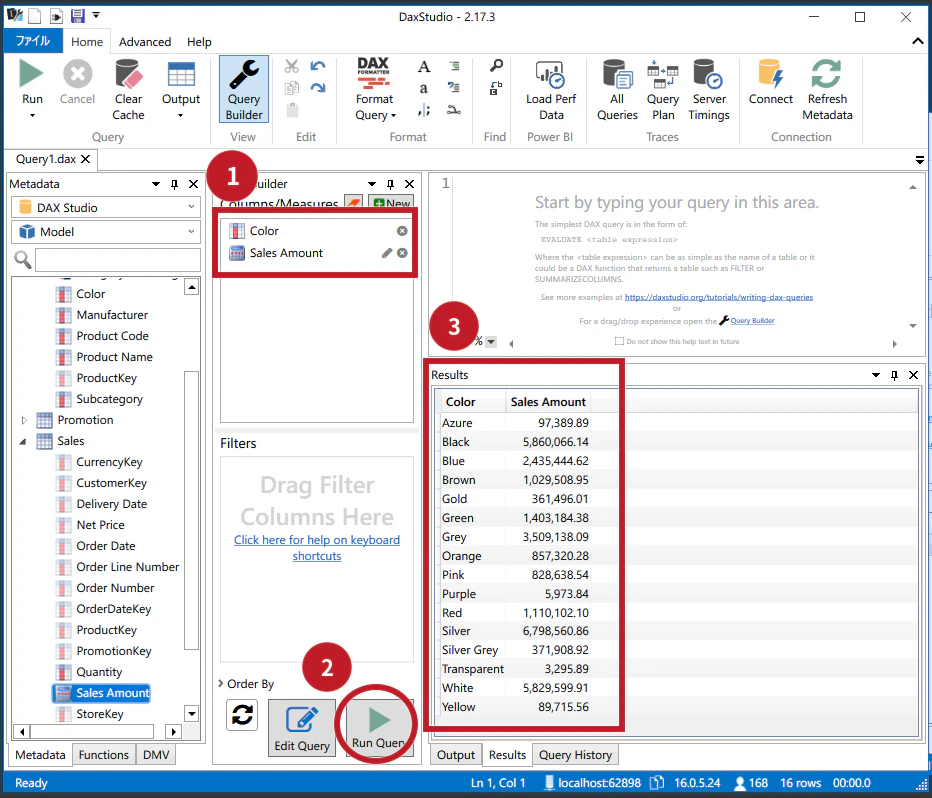
Task: Switch to the Query History tab
Action: (575, 755)
